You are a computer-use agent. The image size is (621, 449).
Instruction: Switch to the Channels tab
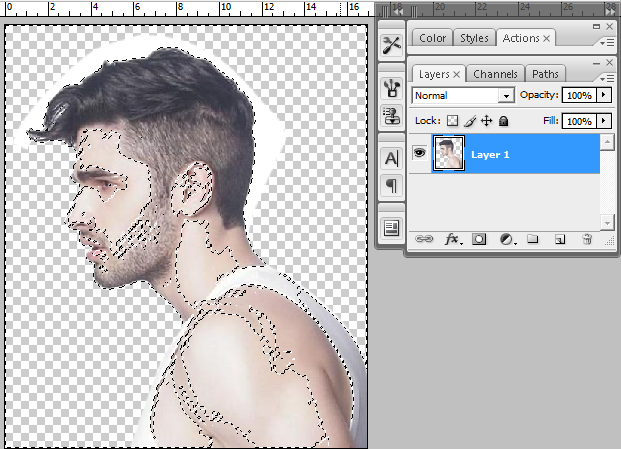coord(495,74)
